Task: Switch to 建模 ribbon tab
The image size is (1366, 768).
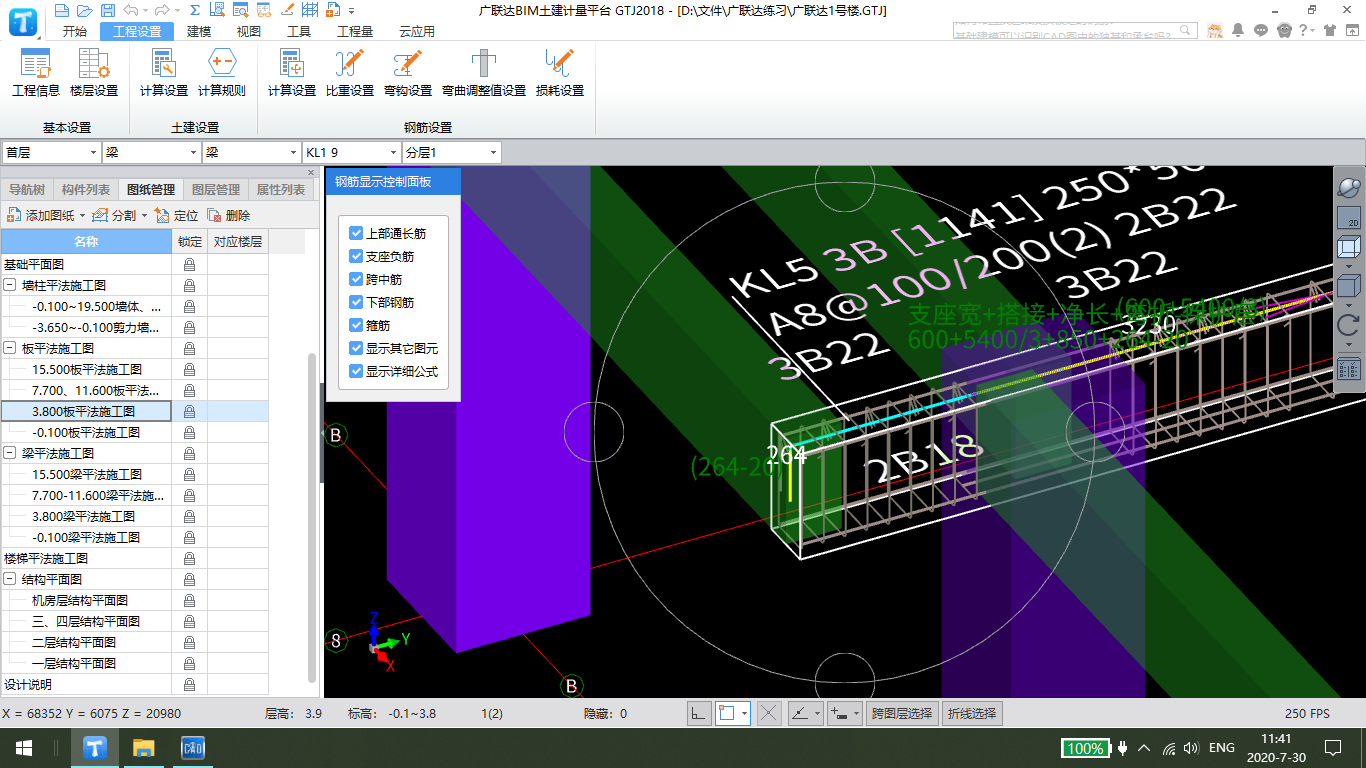Action: point(200,32)
